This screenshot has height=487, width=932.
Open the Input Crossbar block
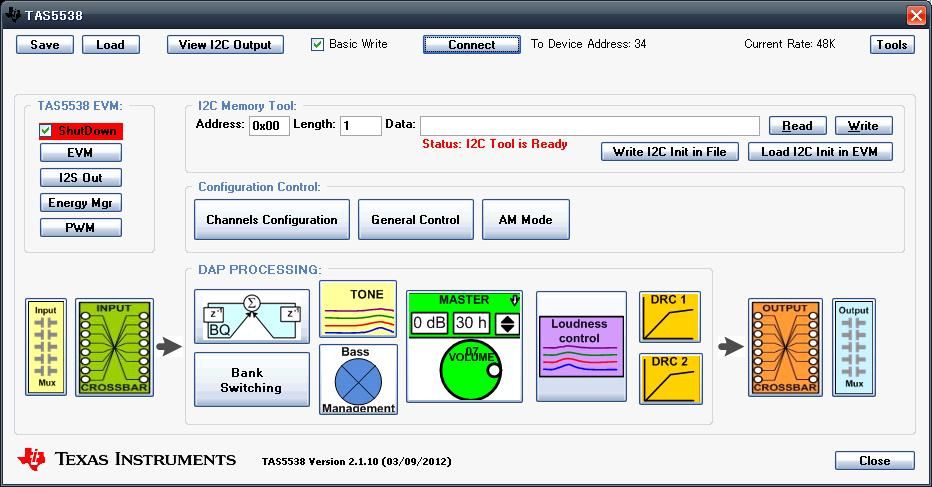click(x=114, y=347)
